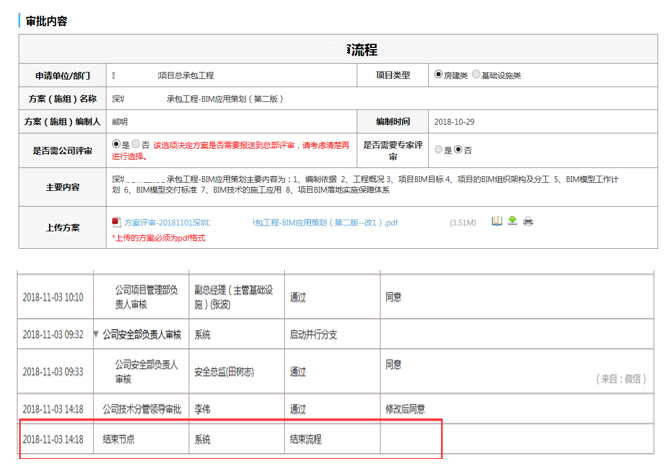Choose 否 for 是否需要专家评审
Viewport: 667px width, 465px height.
[458, 149]
